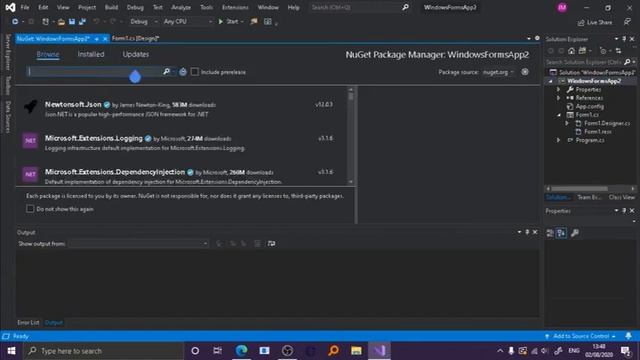640x360 pixels.
Task: Click the Undo toolbar icon
Action: pos(96,22)
